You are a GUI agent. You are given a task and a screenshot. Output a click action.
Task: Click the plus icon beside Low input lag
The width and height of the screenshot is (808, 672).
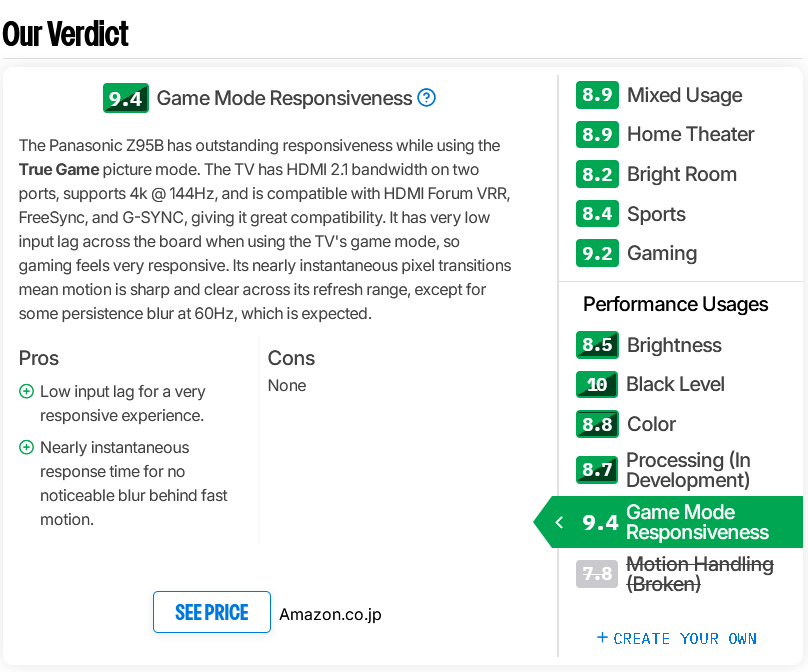tap(27, 392)
